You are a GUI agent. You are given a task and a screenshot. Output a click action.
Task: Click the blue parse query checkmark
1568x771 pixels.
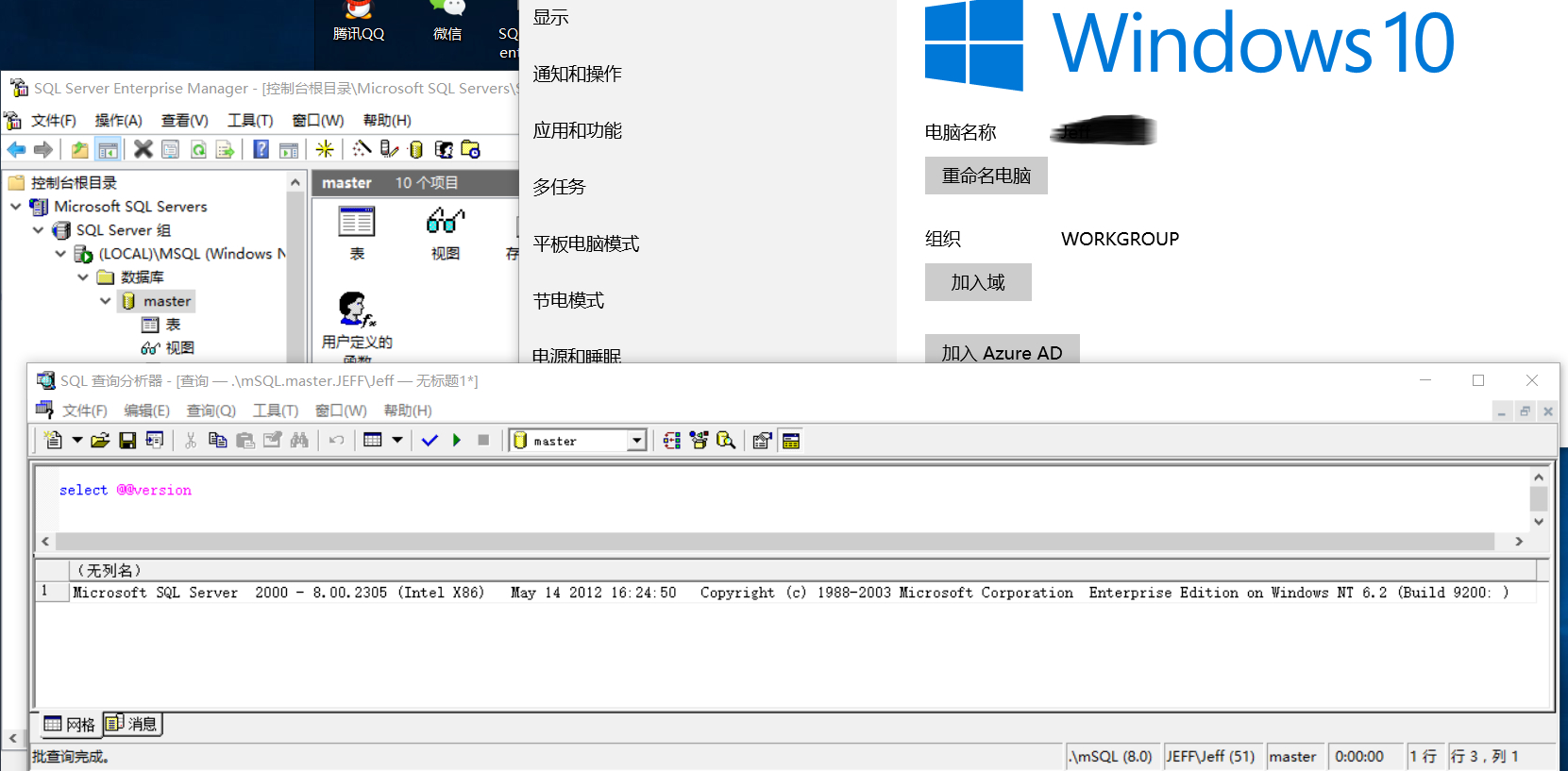point(430,440)
